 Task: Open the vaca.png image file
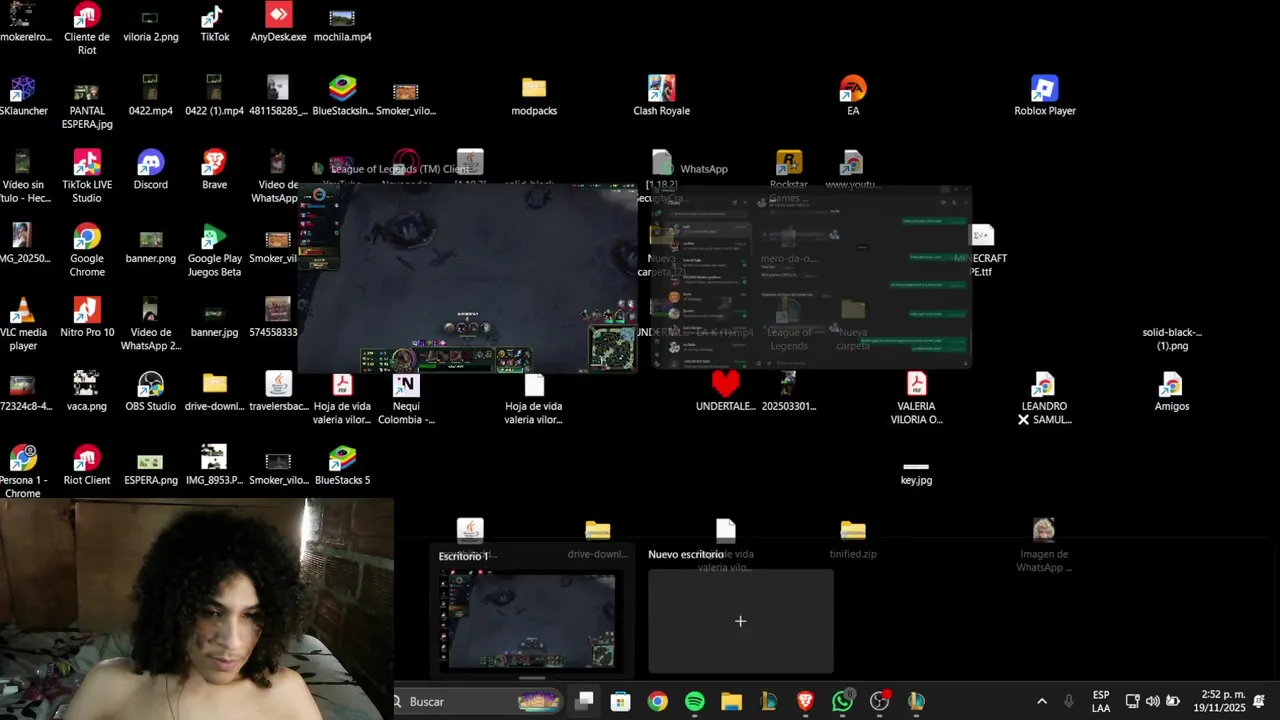(x=87, y=392)
